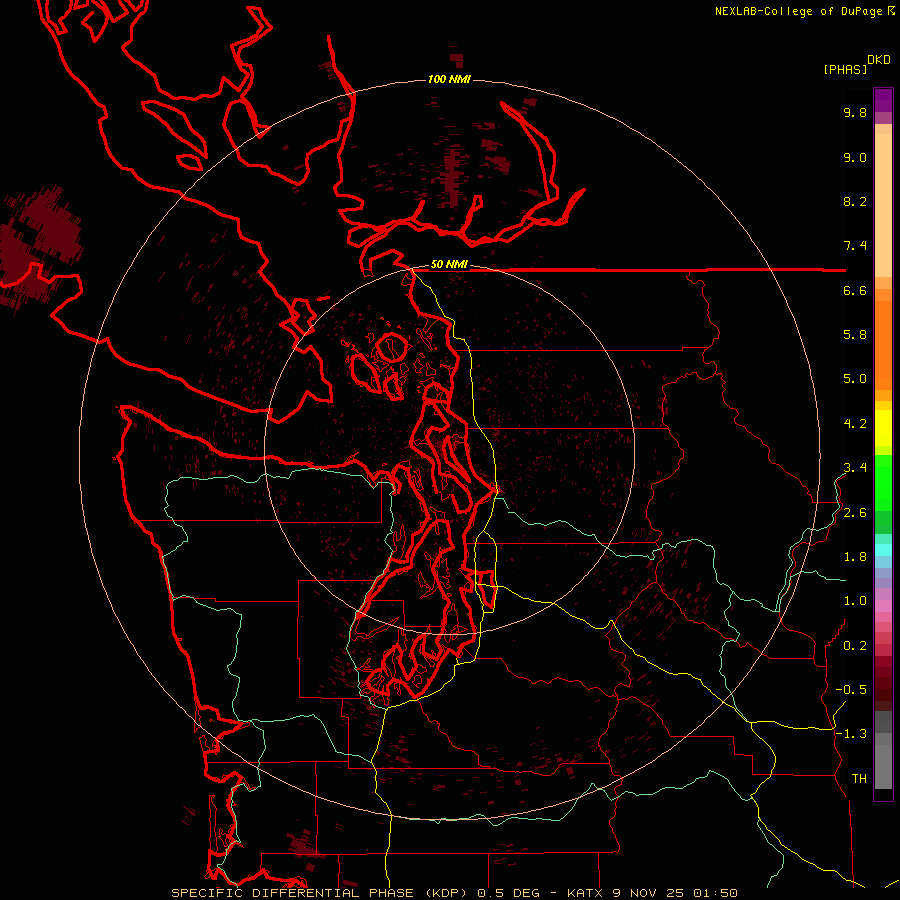
Task: Click the 4.2 scale value
Action: pos(855,424)
